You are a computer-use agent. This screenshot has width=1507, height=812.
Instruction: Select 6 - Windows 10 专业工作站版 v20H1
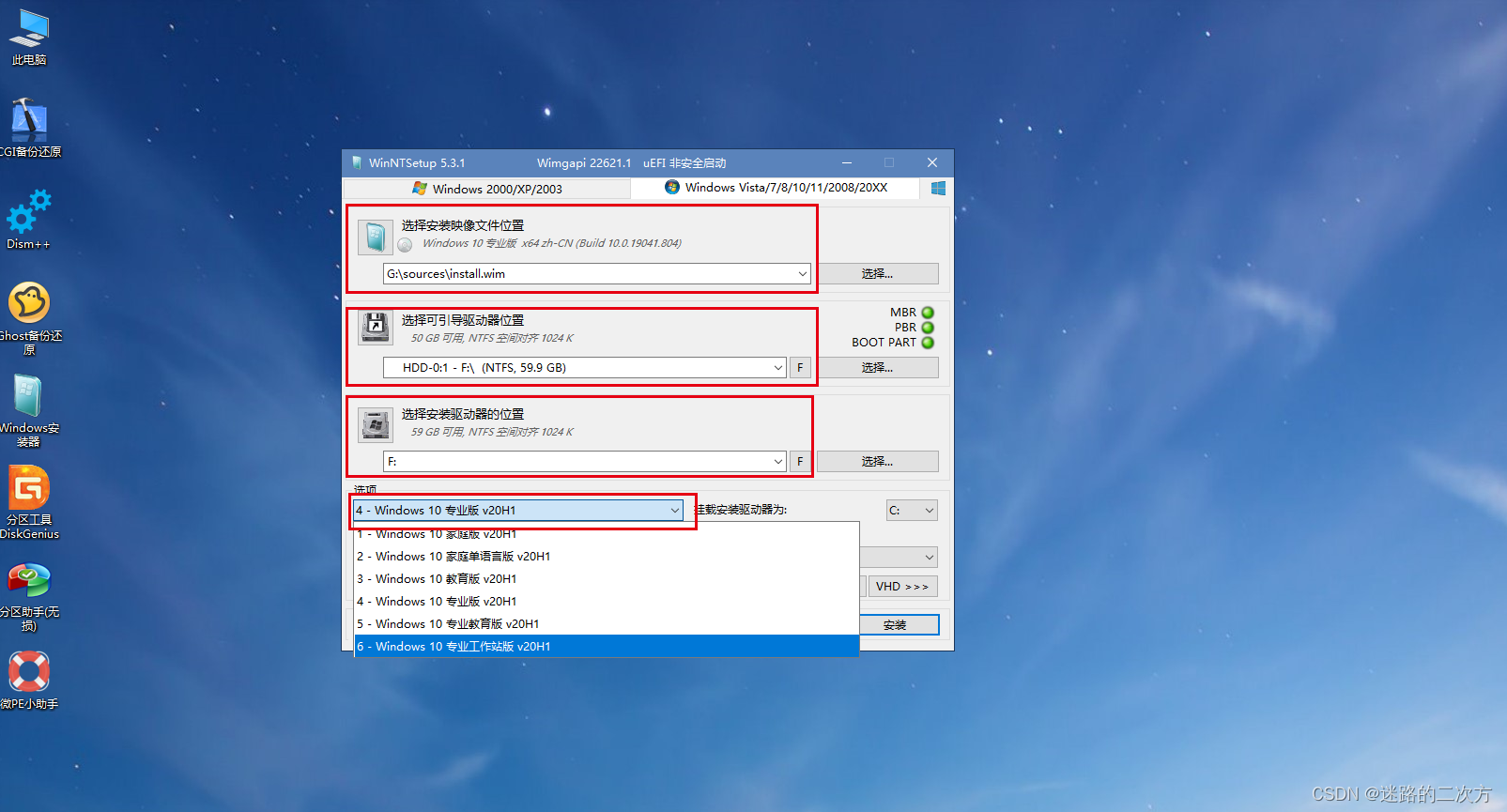pos(607,647)
